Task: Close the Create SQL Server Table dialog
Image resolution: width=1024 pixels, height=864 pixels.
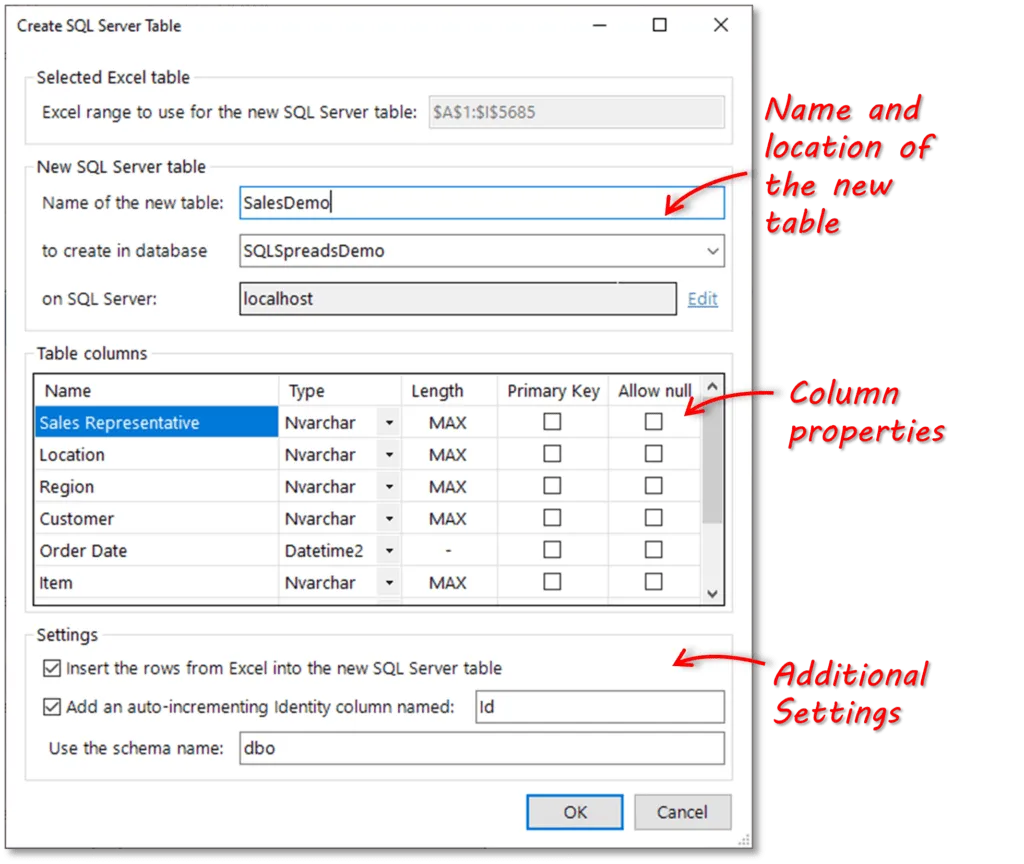Action: click(720, 25)
